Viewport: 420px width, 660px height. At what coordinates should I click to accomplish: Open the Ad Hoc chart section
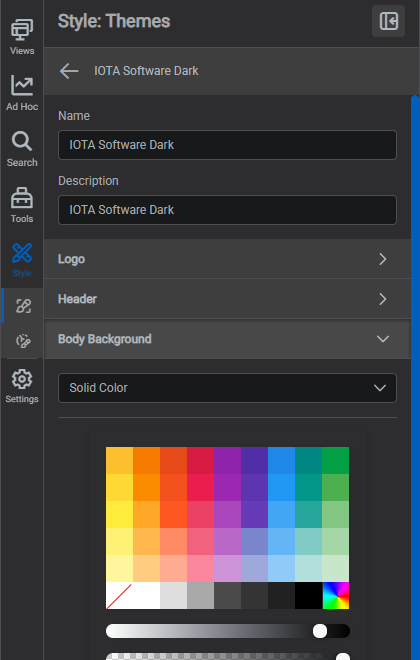[22, 93]
